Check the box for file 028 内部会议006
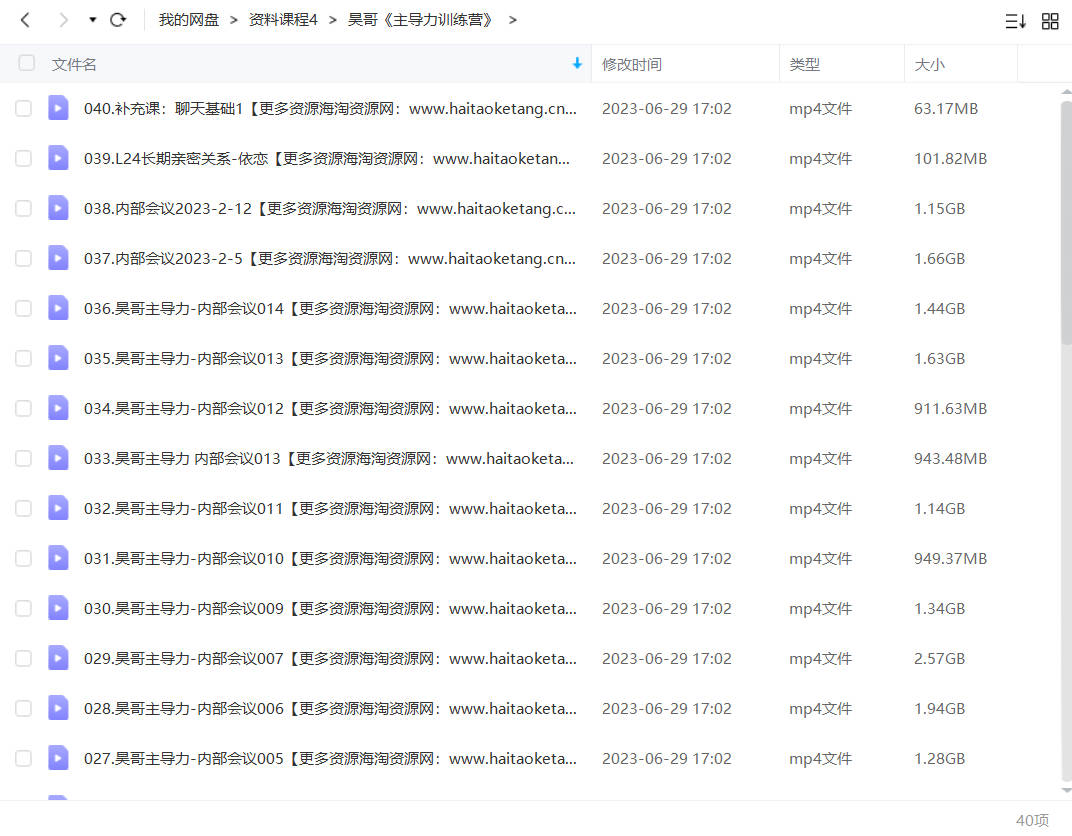The width and height of the screenshot is (1072, 836). 23,708
